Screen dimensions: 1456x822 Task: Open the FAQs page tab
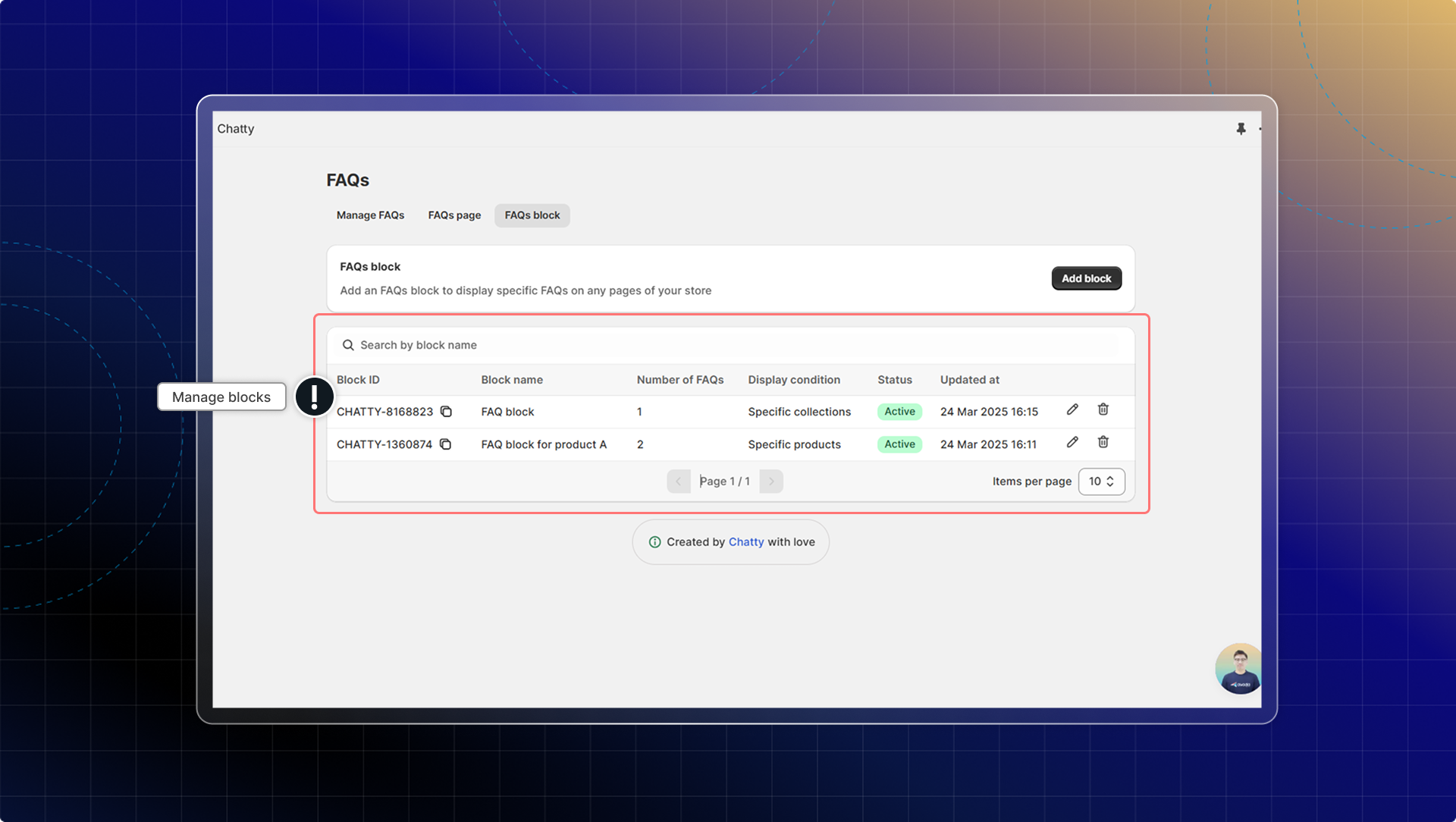coord(454,215)
